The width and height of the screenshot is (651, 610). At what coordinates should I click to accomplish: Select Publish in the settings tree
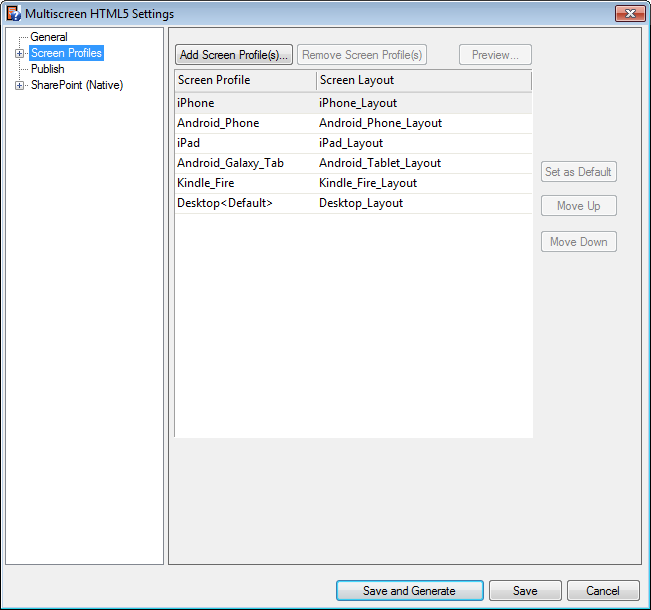pyautogui.click(x=47, y=69)
